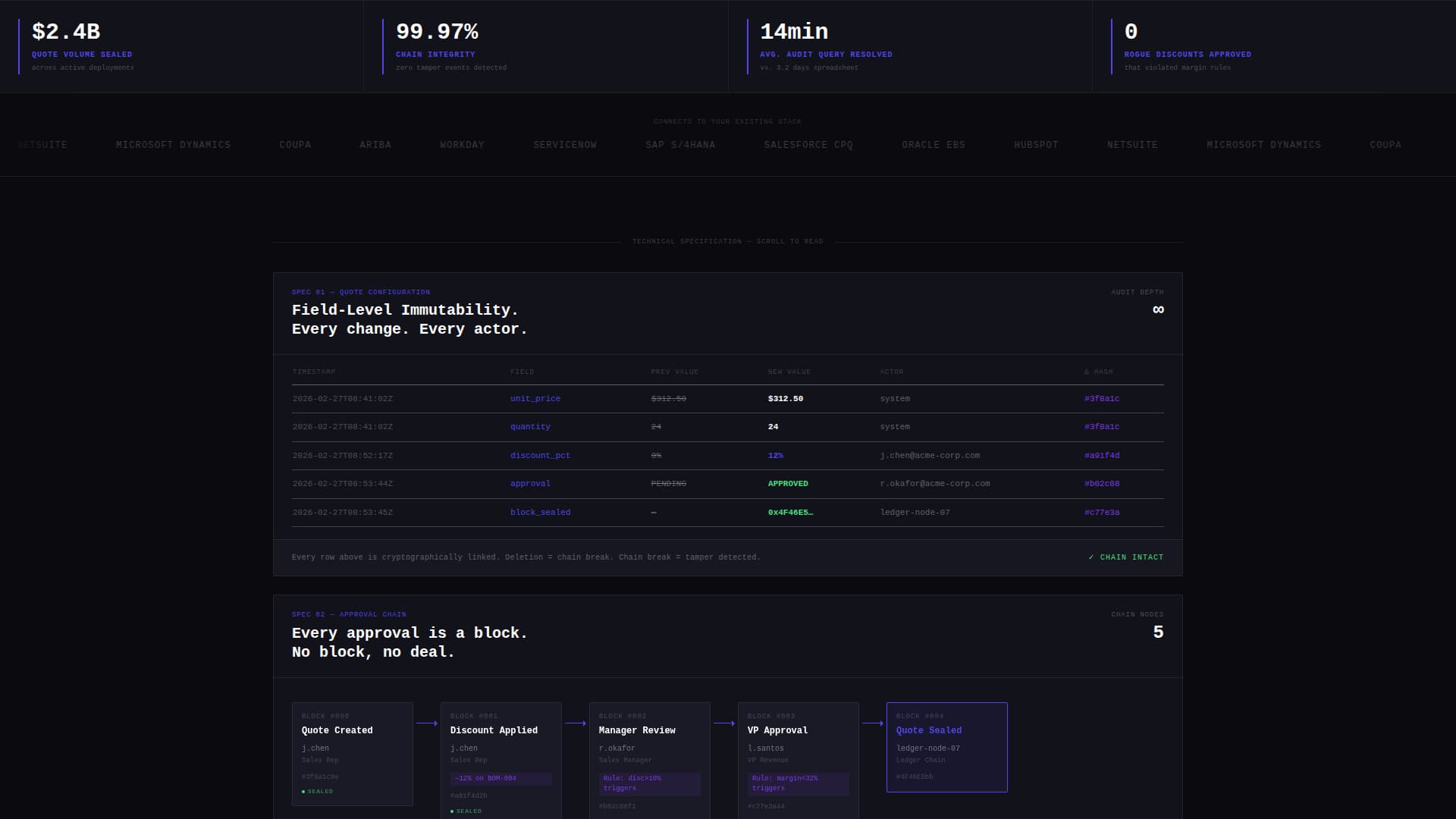Click the Chain Intact checkmark status
This screenshot has height=819, width=1456.
pyautogui.click(x=1125, y=557)
